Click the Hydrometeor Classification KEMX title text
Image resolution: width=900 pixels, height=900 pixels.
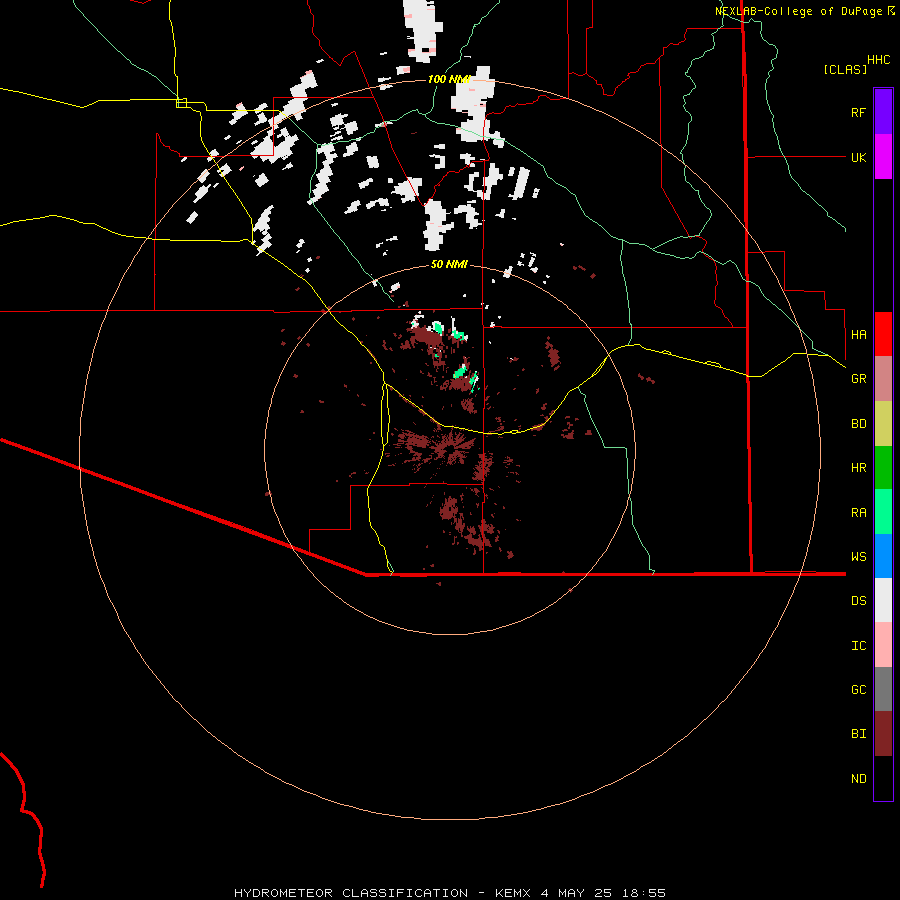click(x=382, y=893)
